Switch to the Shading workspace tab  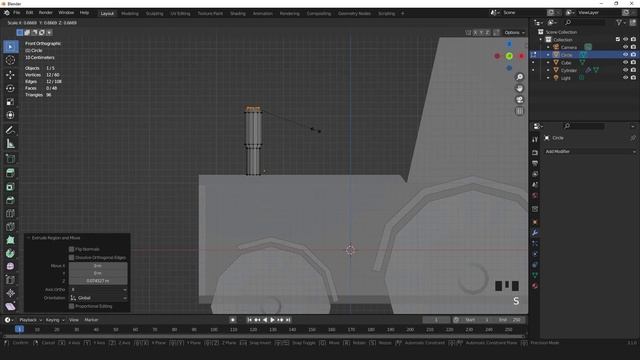pyautogui.click(x=238, y=13)
